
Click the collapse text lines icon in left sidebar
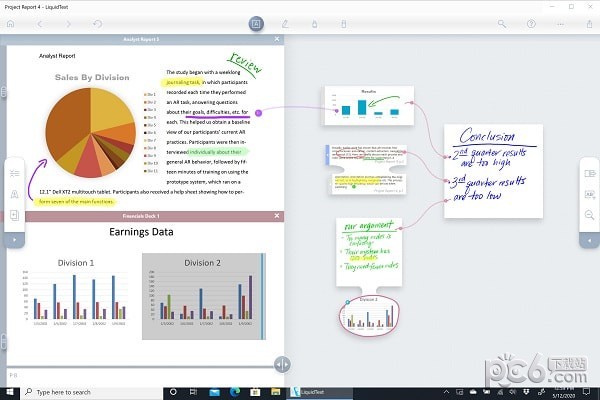(x=15, y=174)
